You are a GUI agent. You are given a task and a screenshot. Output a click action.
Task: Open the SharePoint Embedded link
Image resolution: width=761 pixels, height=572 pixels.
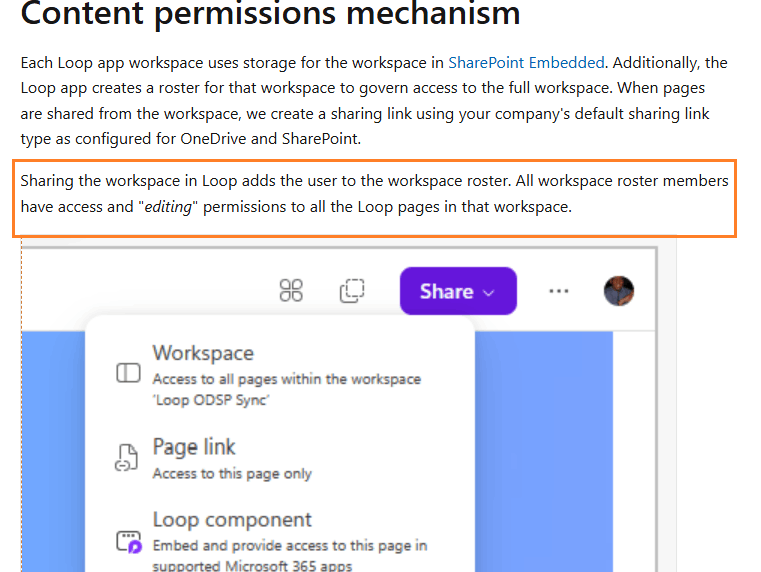526,63
